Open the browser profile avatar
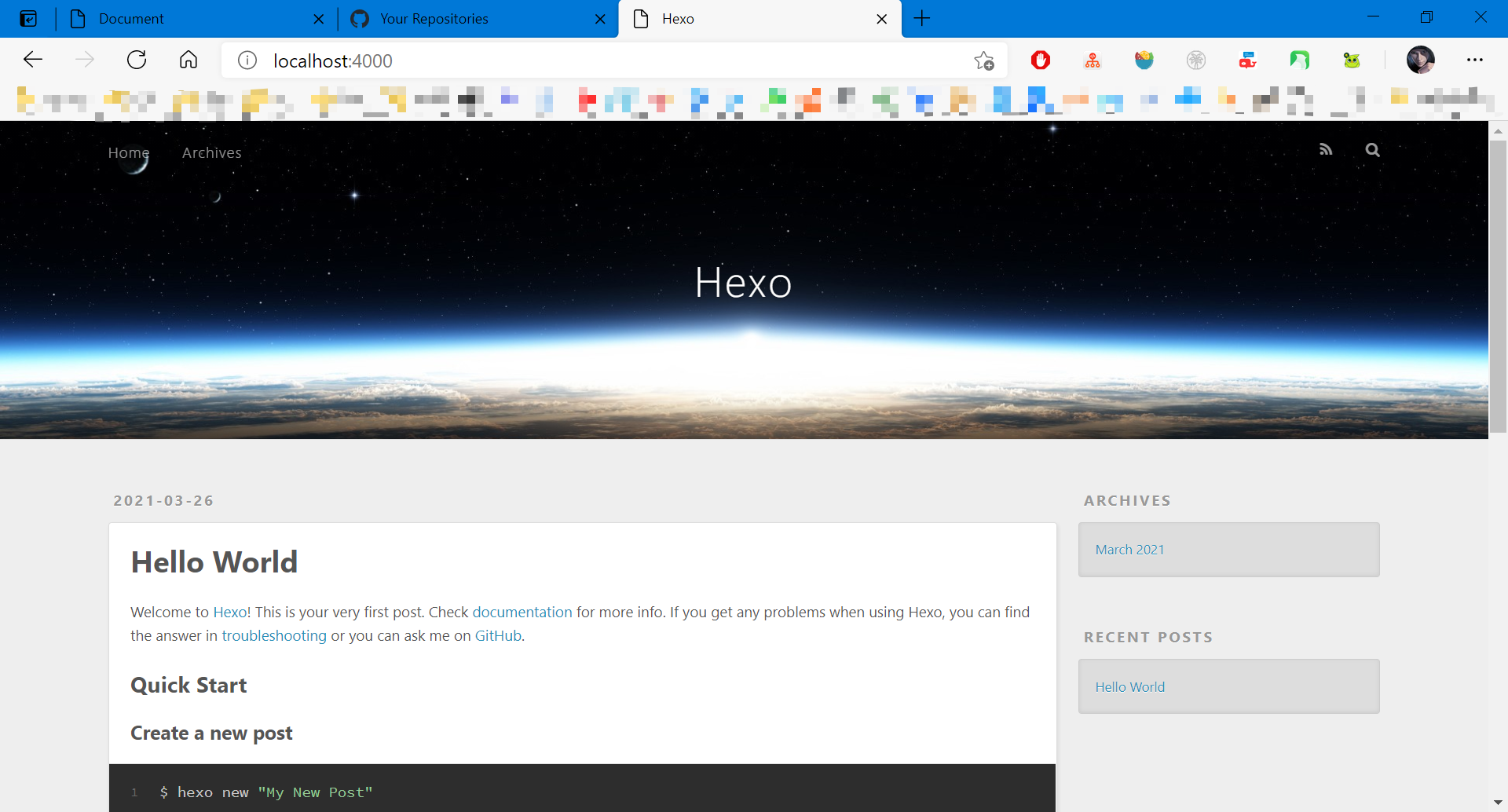The width and height of the screenshot is (1508, 812). click(x=1421, y=60)
